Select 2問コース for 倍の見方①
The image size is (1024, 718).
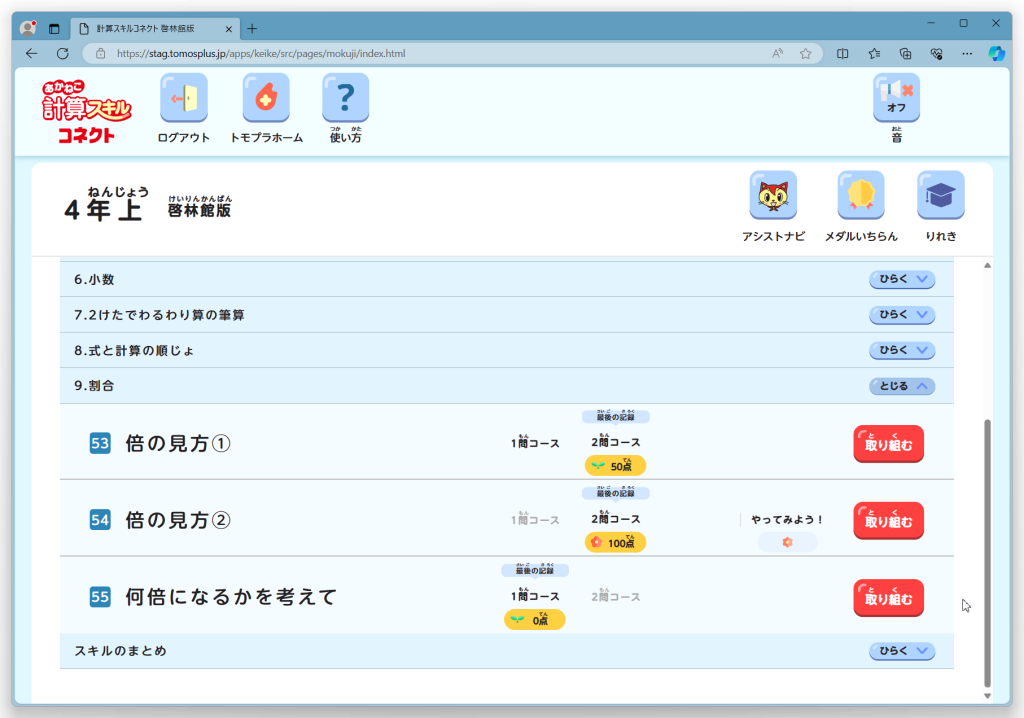pyautogui.click(x=615, y=442)
